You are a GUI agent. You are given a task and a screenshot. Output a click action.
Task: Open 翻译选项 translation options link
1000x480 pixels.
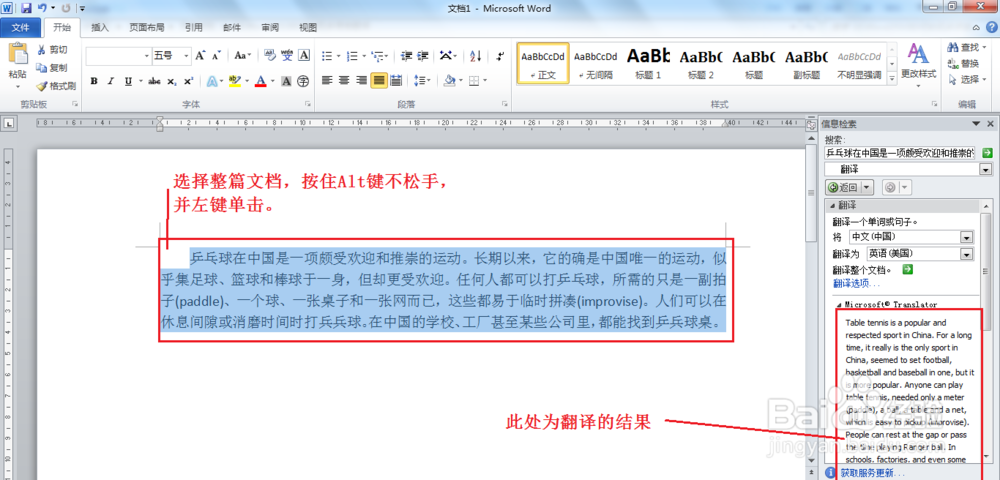857,284
